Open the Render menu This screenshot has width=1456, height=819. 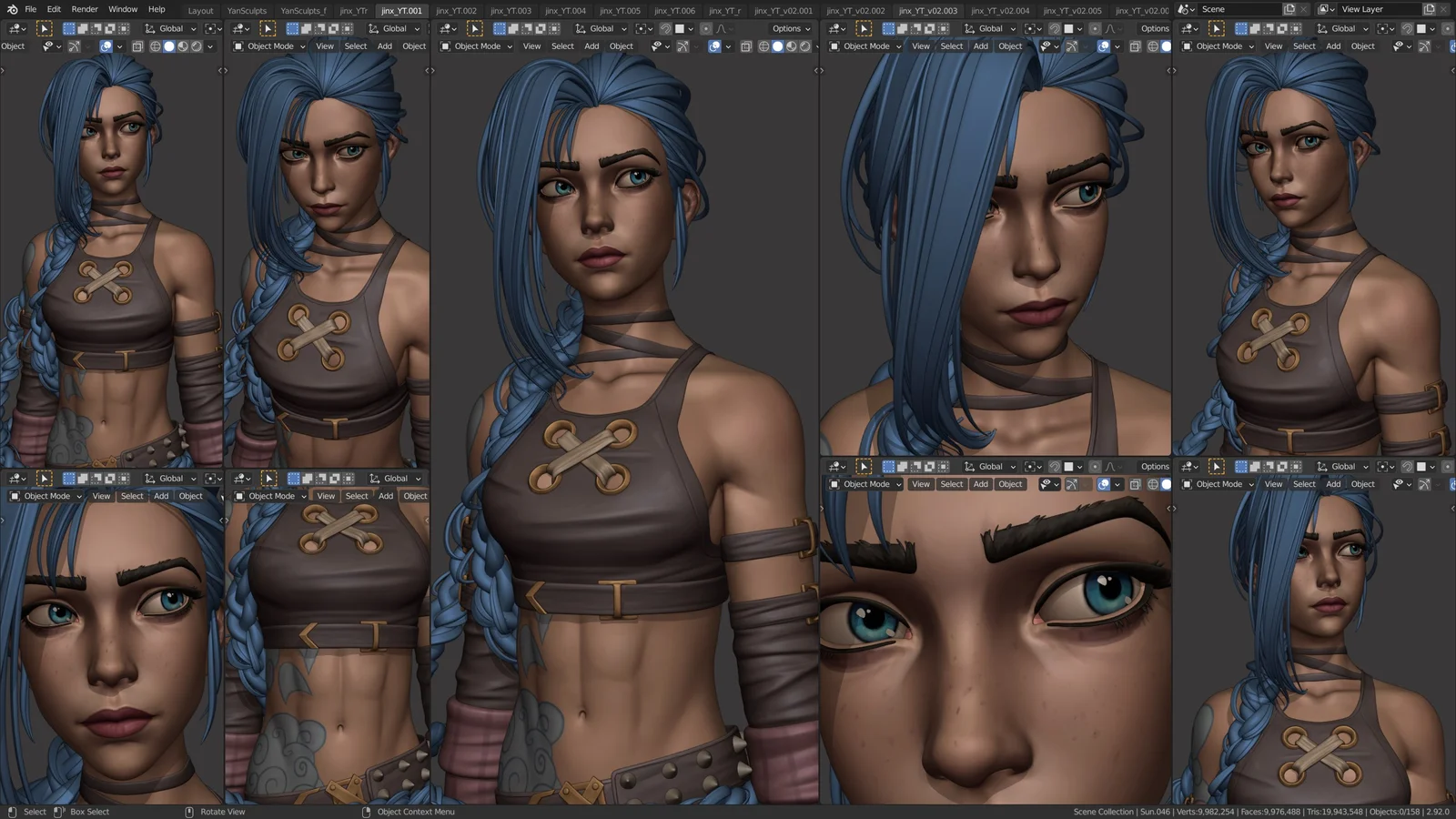pos(84,9)
